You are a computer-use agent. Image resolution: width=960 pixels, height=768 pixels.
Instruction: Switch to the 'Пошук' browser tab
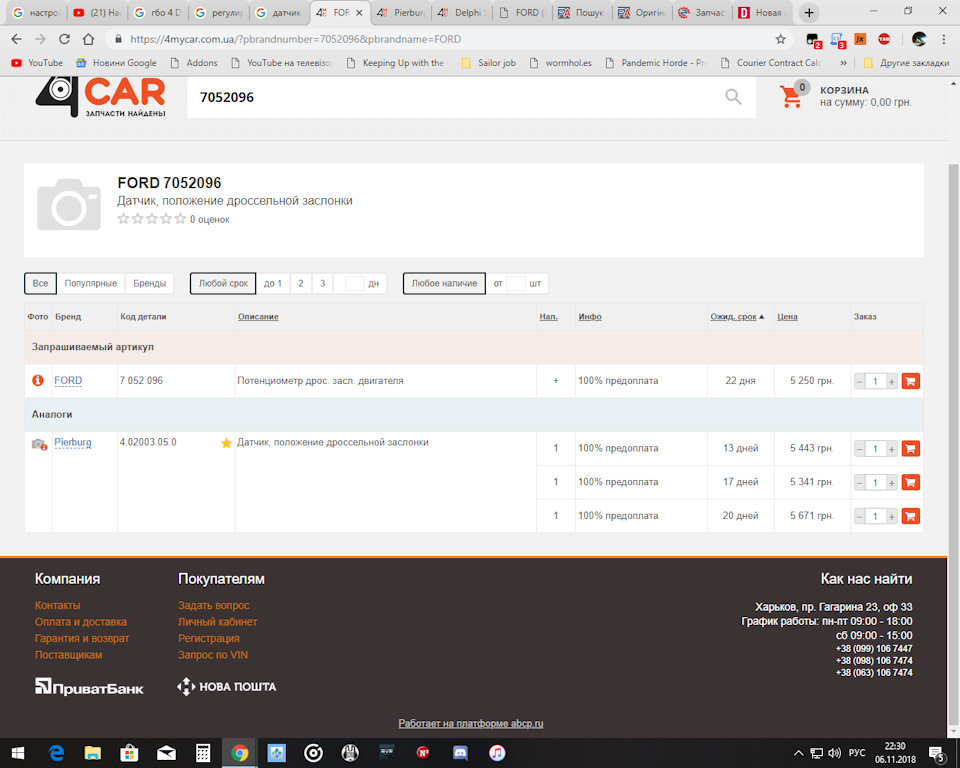pos(582,13)
